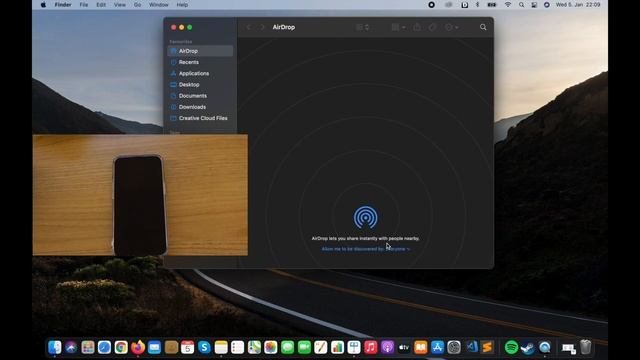Open Launchpad from the Dock

(88, 347)
